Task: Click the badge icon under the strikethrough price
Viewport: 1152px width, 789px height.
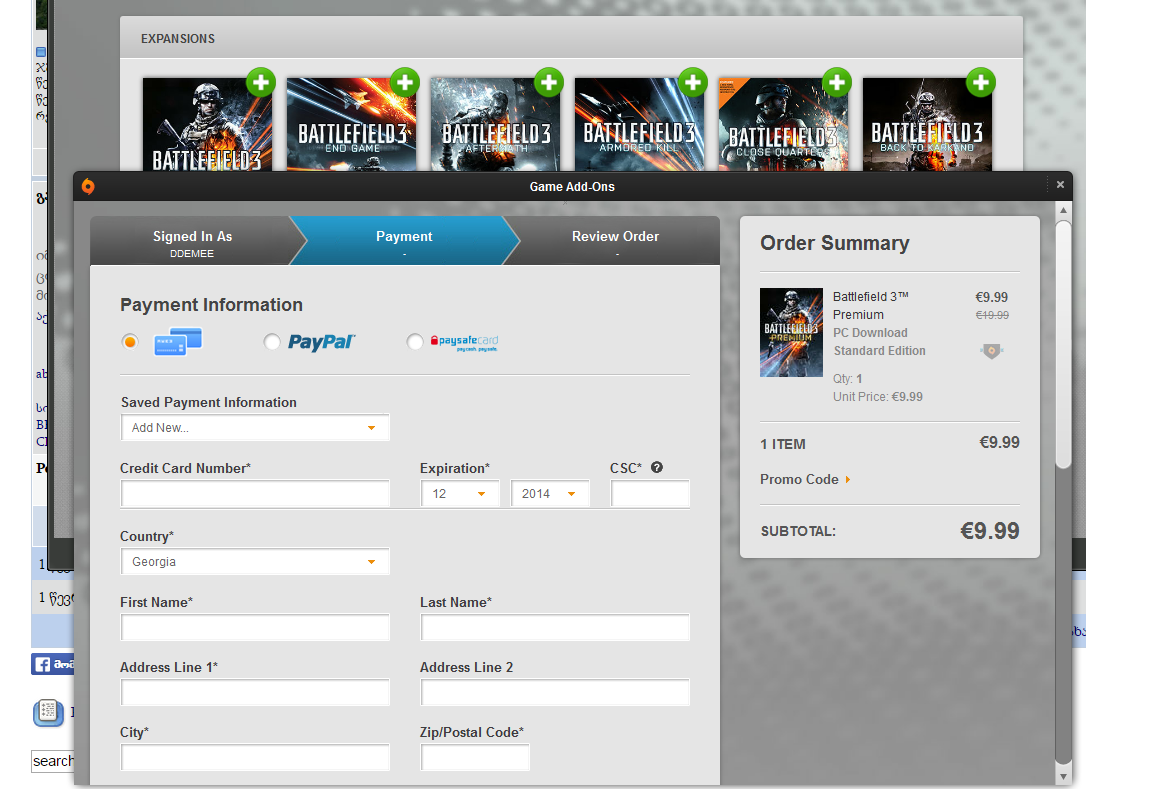Action: tap(992, 351)
